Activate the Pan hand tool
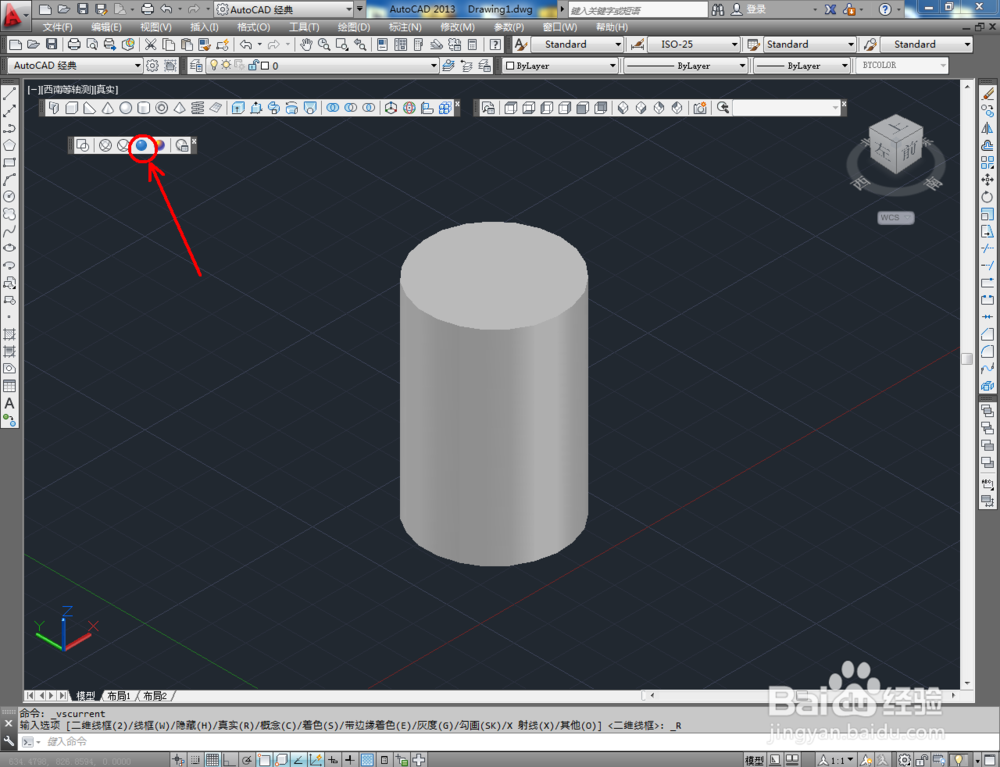Screen dimensions: 1000x767 coord(306,44)
